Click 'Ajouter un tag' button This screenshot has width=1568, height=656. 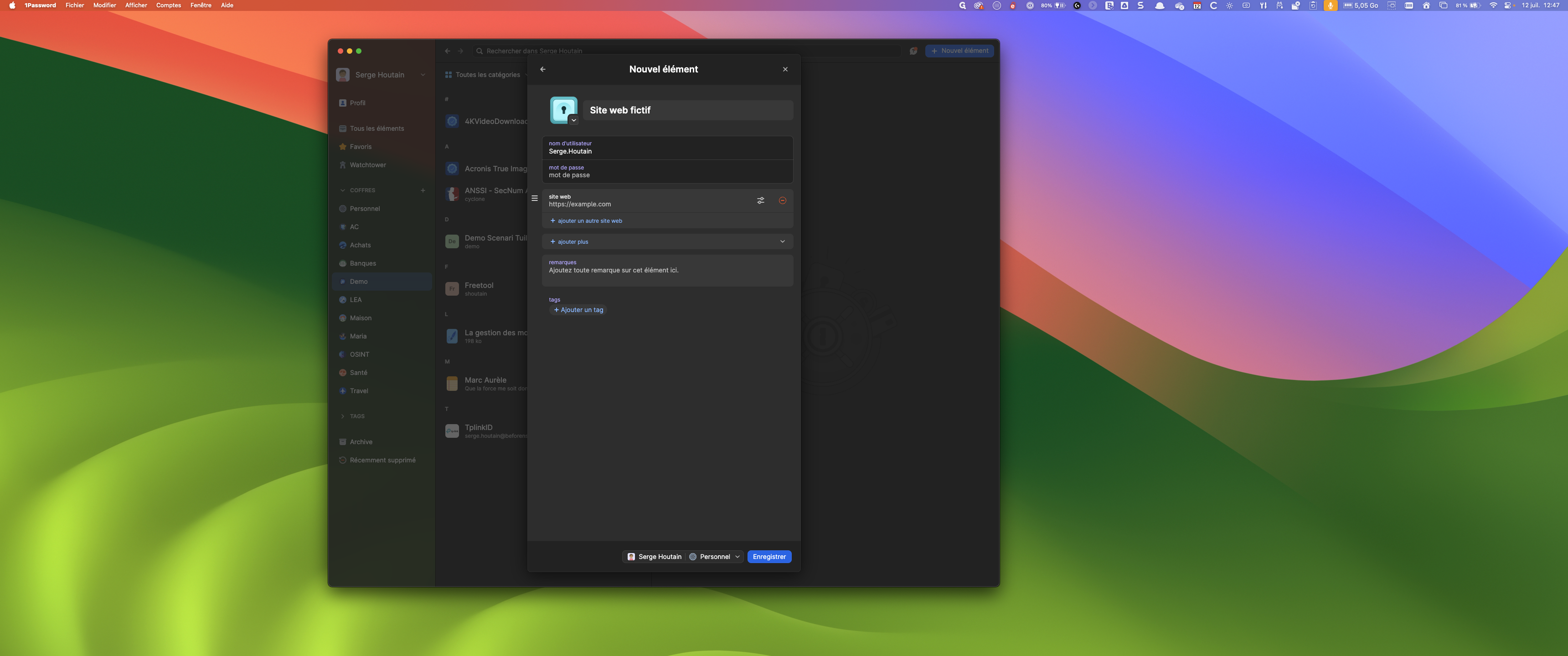pyautogui.click(x=578, y=310)
